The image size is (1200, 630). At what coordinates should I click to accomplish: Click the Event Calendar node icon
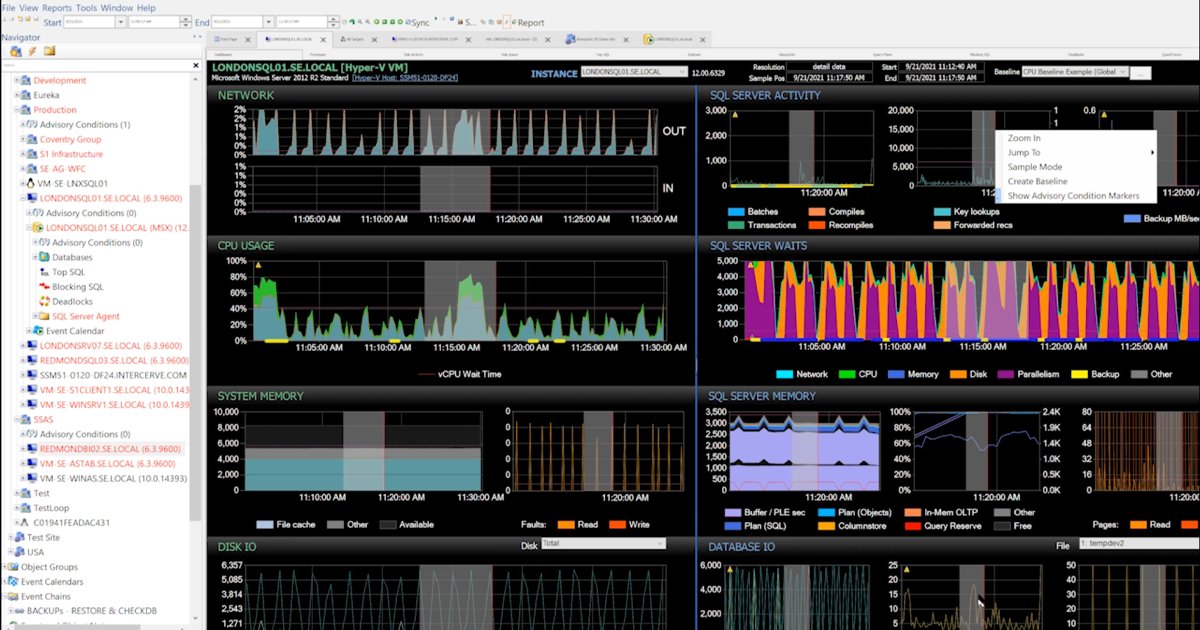tap(38, 331)
